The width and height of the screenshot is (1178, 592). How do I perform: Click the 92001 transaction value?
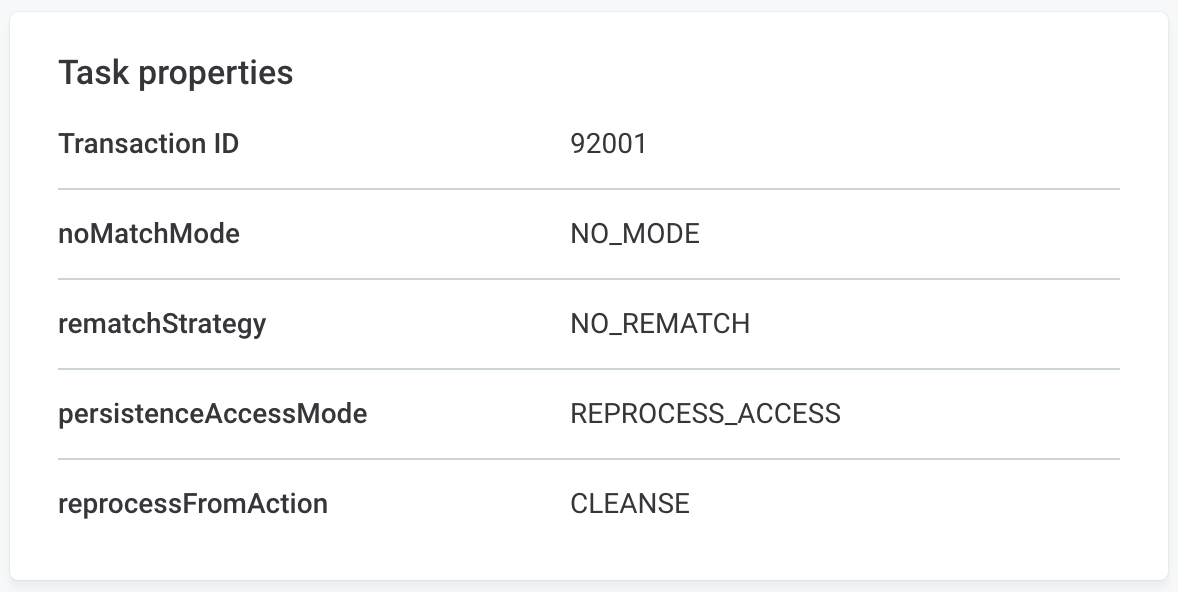tap(609, 143)
